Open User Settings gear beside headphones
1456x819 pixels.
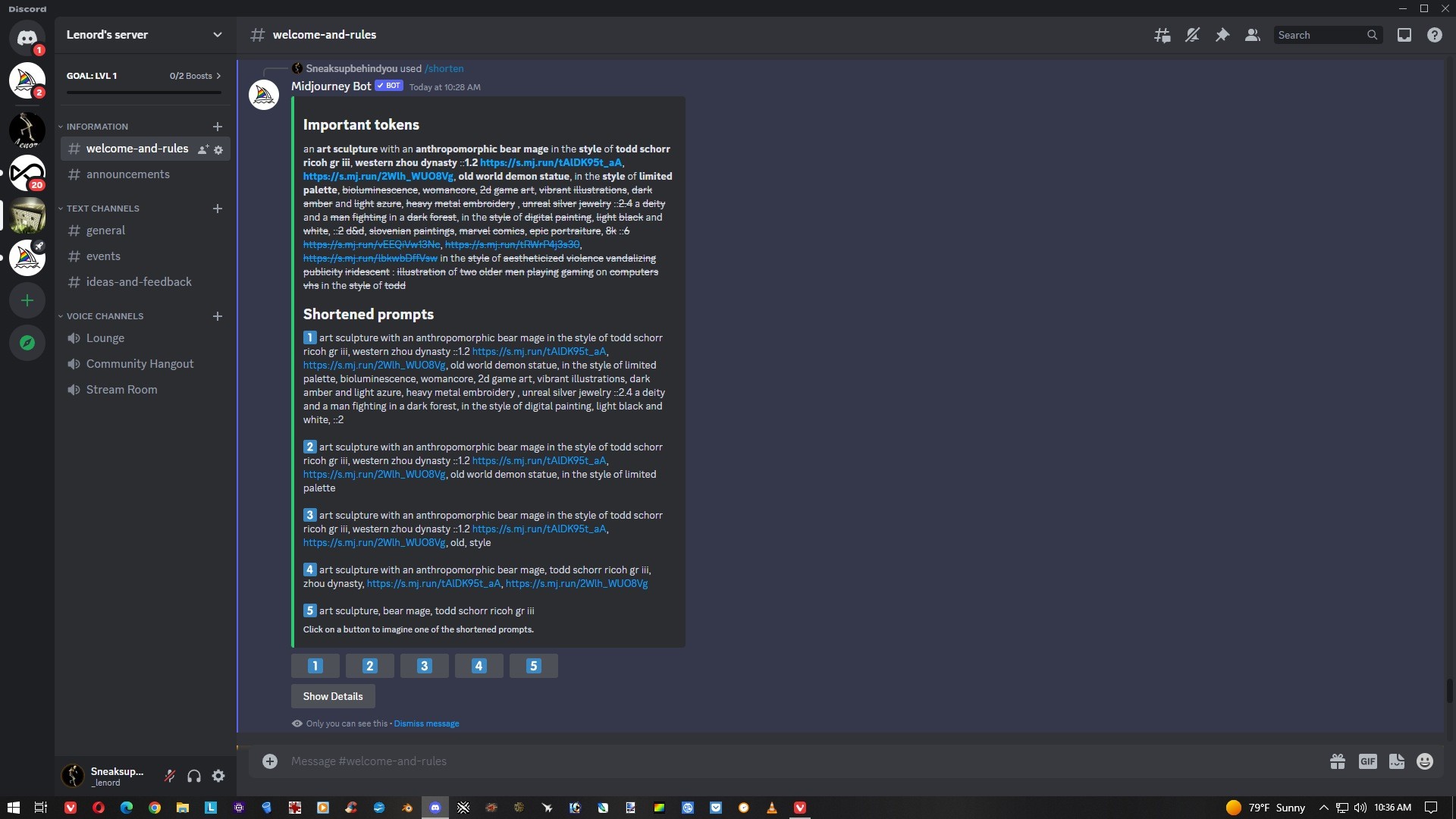[x=218, y=776]
